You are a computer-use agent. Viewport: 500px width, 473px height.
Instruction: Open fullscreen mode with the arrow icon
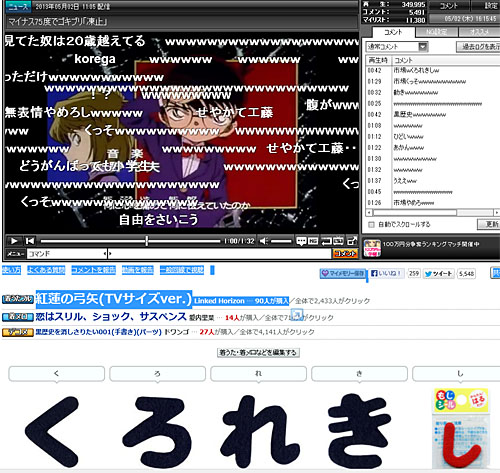point(352,241)
